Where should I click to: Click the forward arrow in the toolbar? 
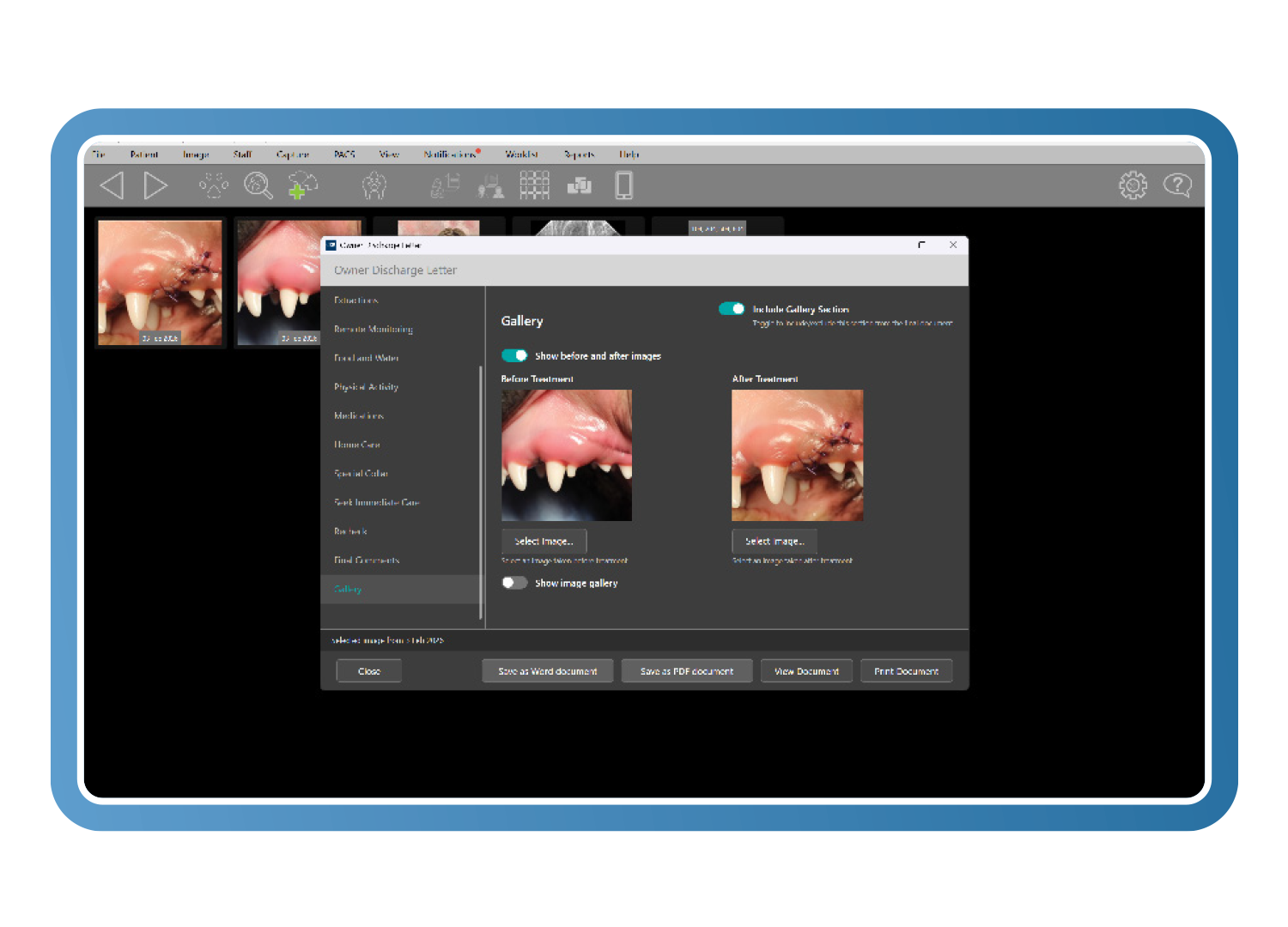click(155, 185)
